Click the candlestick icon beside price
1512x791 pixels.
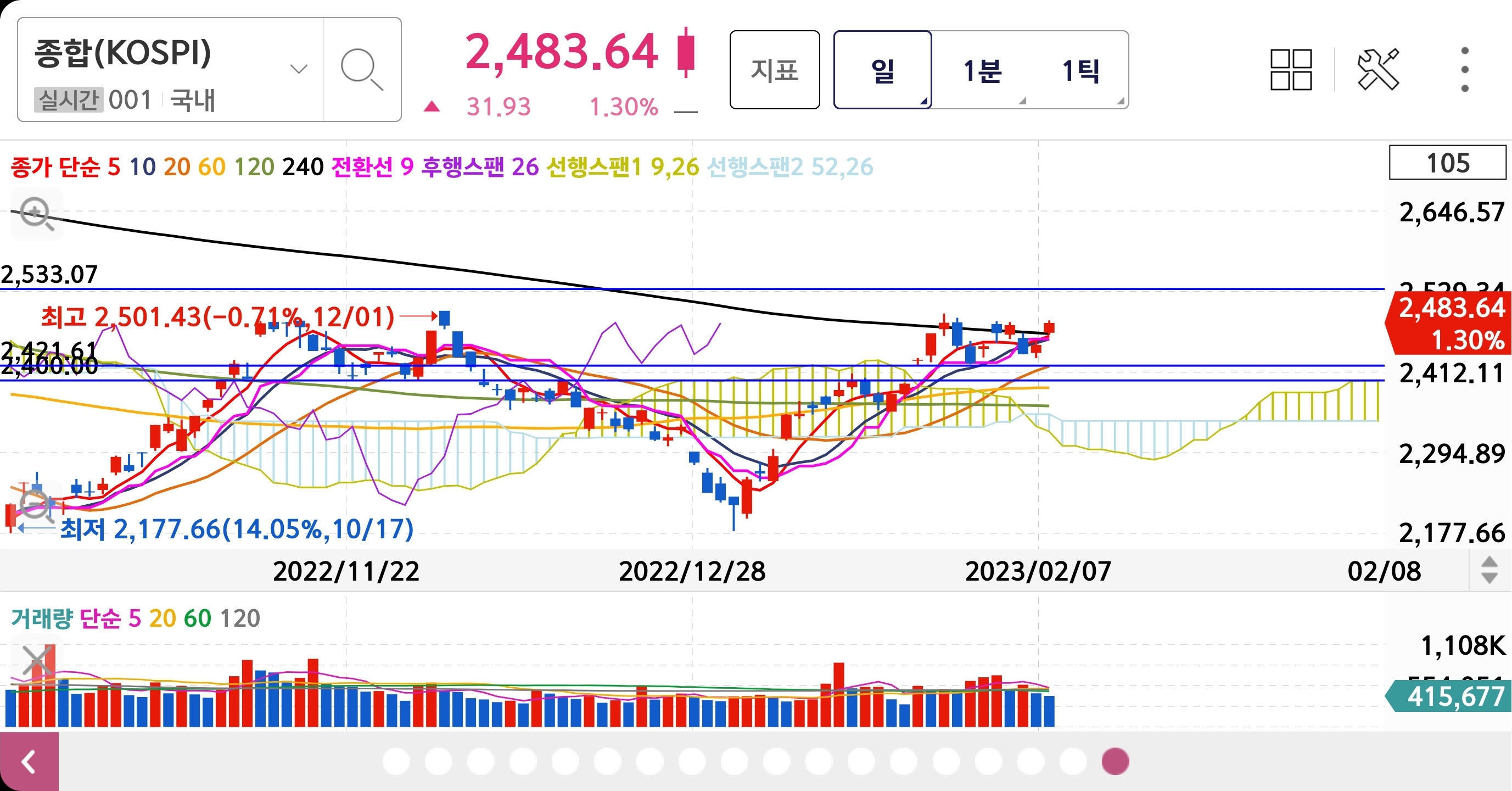point(685,52)
